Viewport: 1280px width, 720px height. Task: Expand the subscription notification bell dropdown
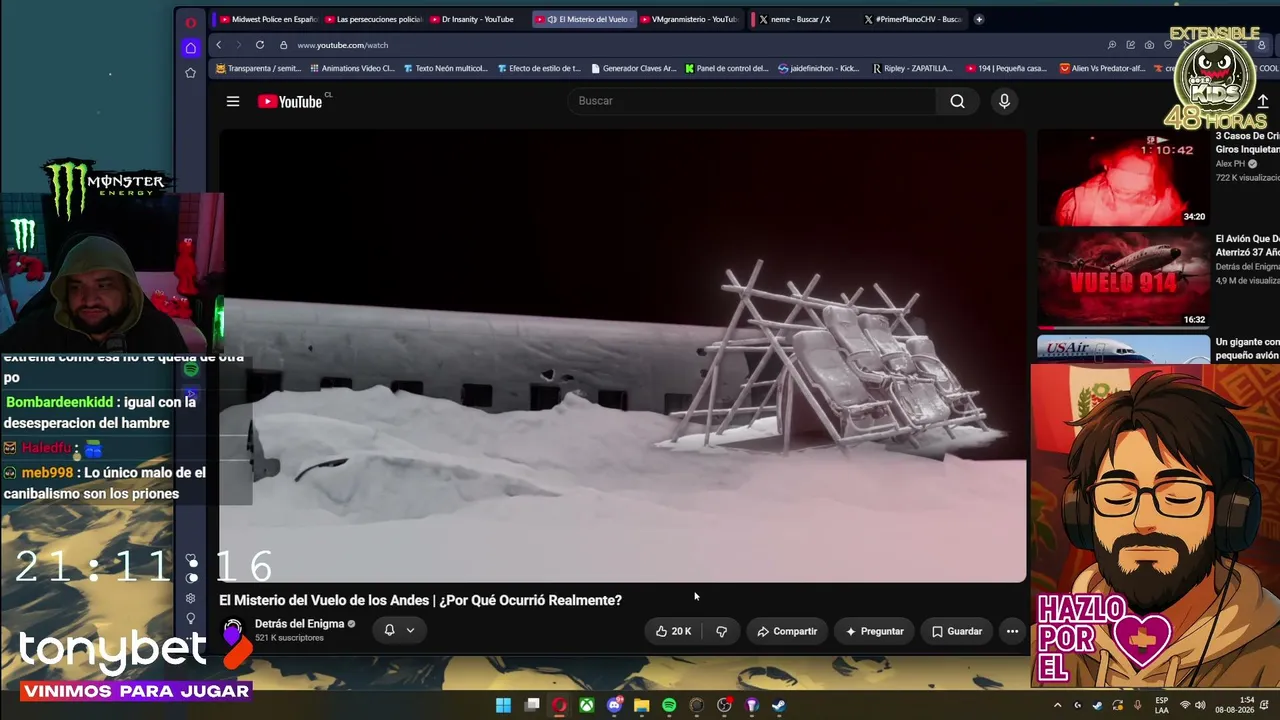click(x=399, y=630)
